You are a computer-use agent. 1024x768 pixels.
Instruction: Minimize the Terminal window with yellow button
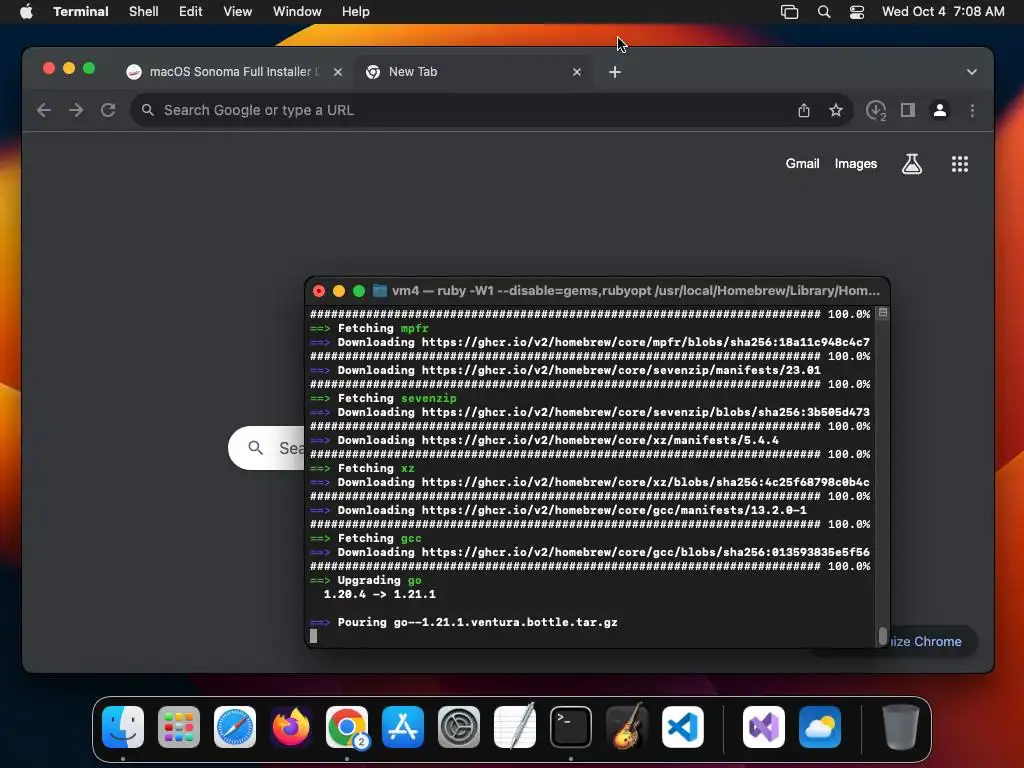click(339, 291)
